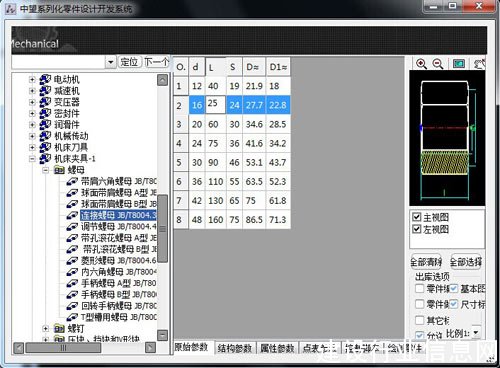This screenshot has width=500, height=368.
Task: Select the 调节螺母 JB/T8004.4 part icon
Action: point(72,227)
